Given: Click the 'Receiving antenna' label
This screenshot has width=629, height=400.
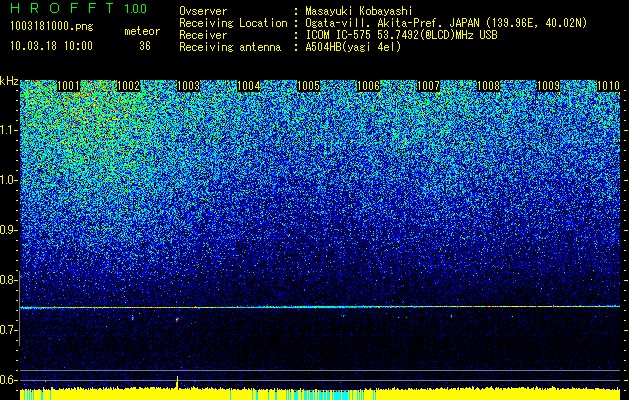Looking at the screenshot, I should click(x=230, y=47).
